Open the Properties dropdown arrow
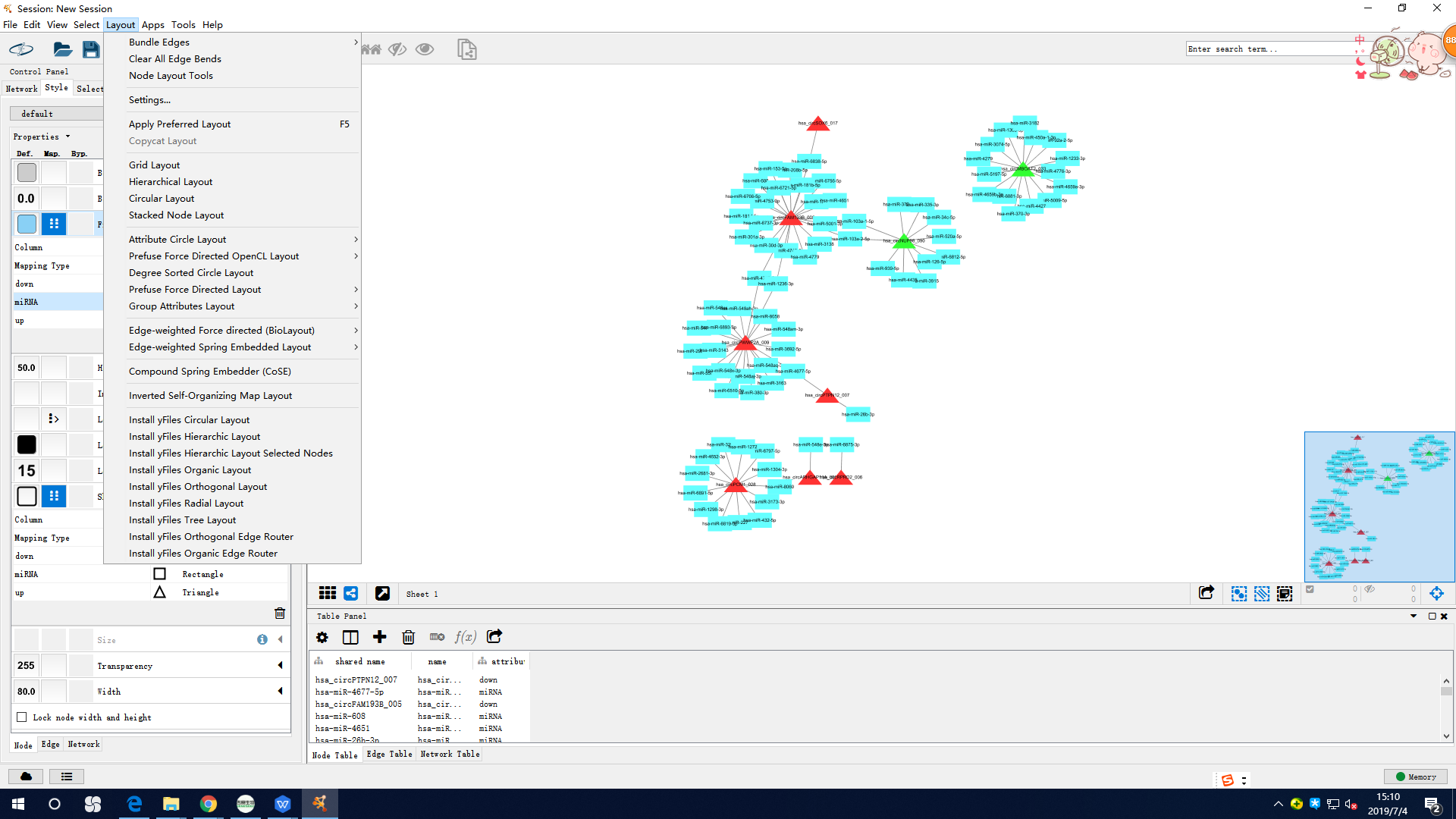The height and width of the screenshot is (819, 1456). click(x=67, y=137)
